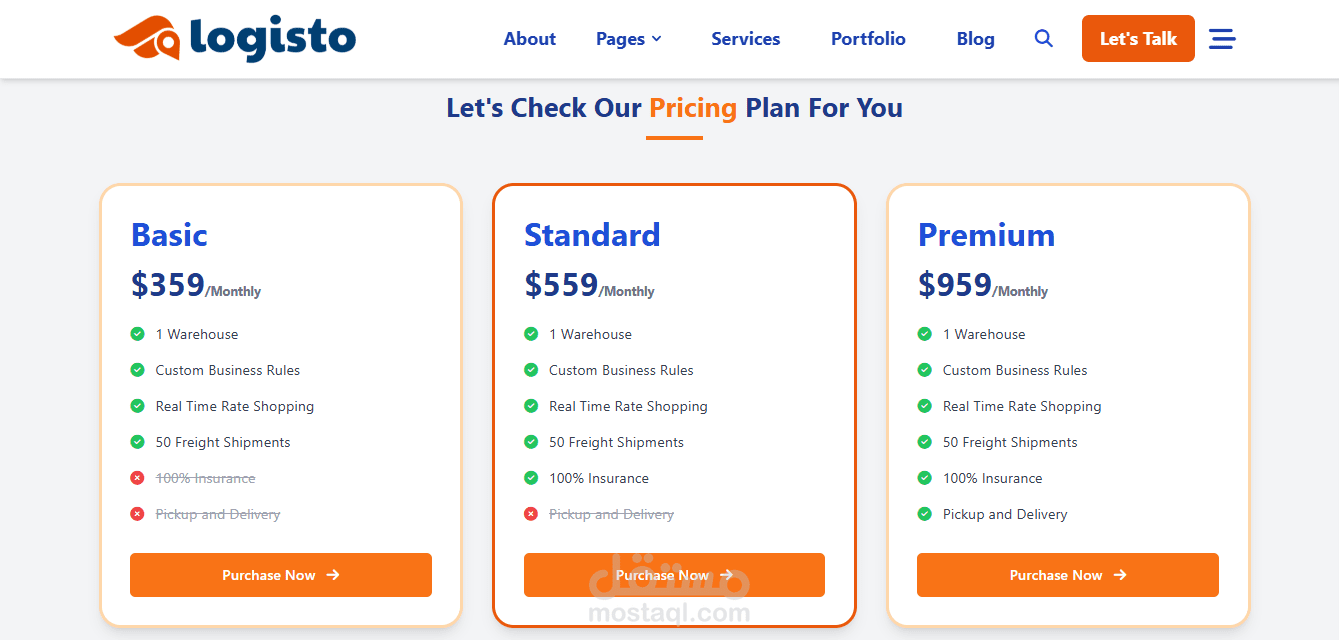Click arrow icon on Premium Purchase Now
The height and width of the screenshot is (640, 1339).
click(x=1120, y=575)
